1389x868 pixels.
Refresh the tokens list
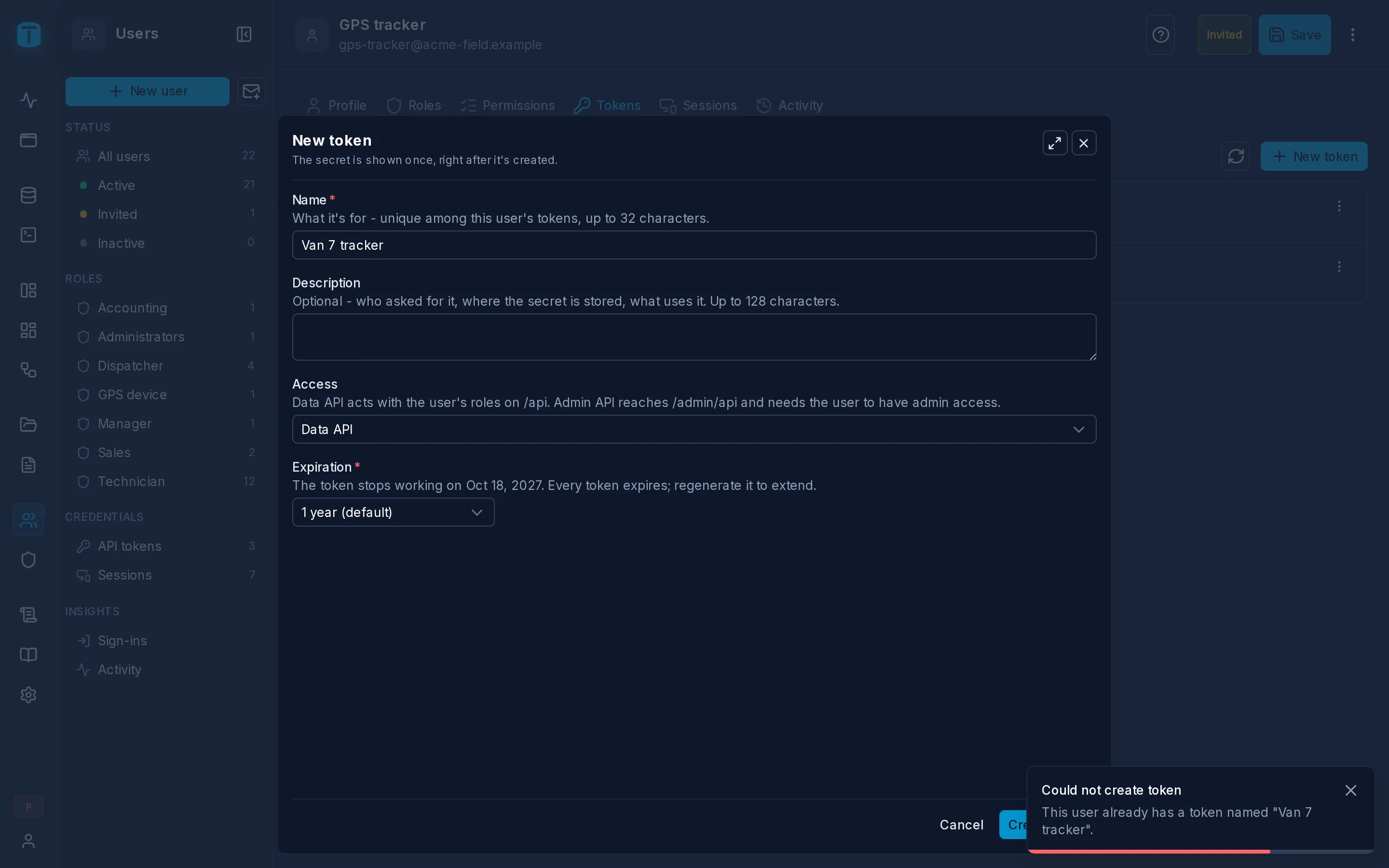tap(1236, 156)
